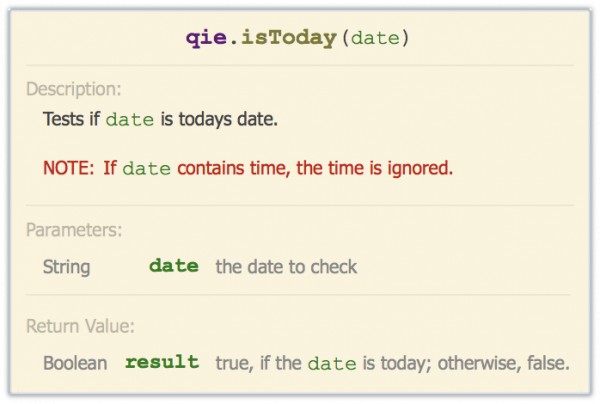Click the 'is todays date.' text
Screen dimensions: 600x404
219,119
